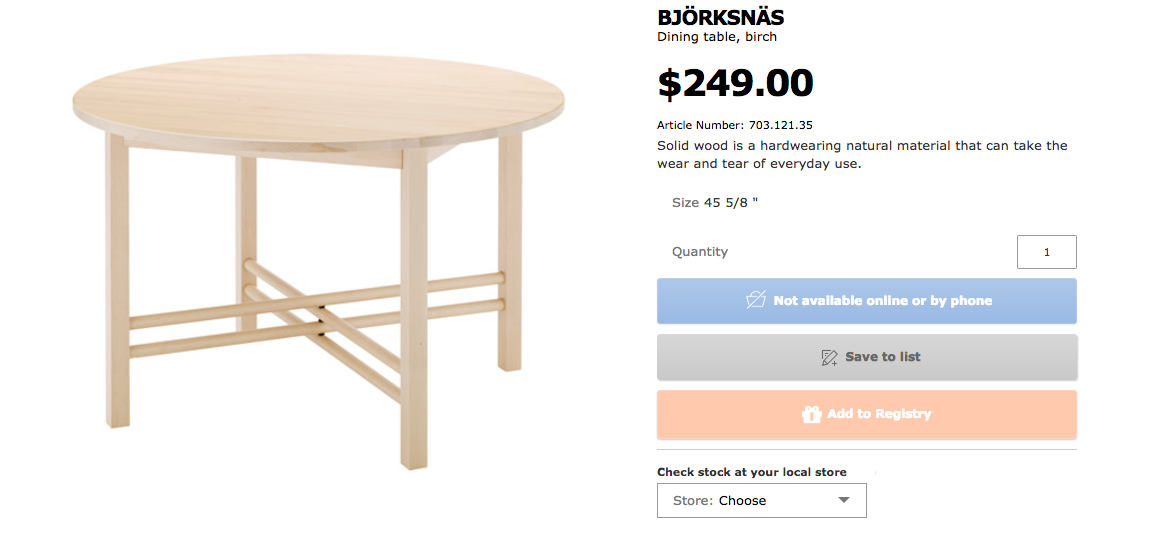
Task: Click the Size 45 5/8" text
Action: click(715, 202)
